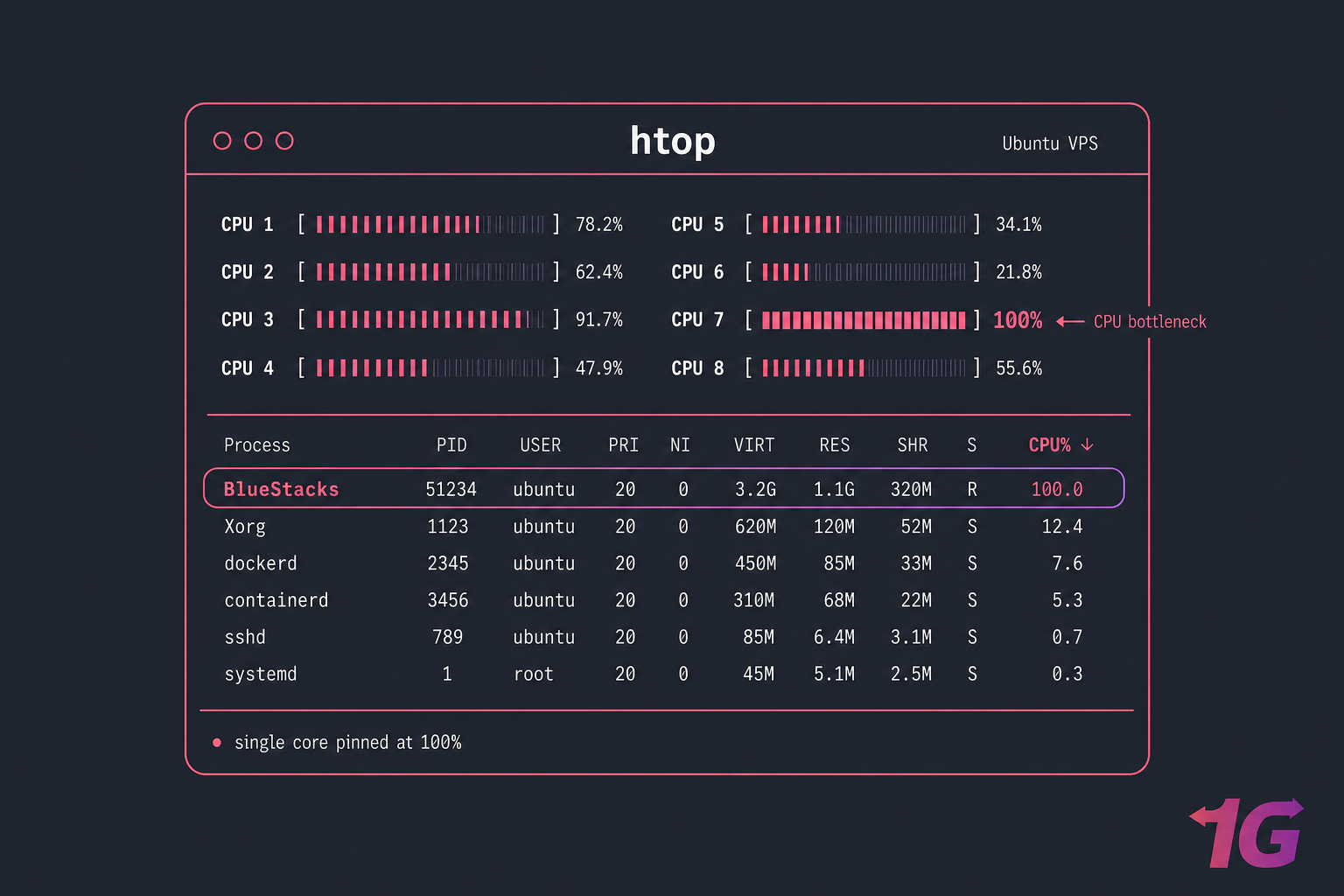The image size is (1344, 896).
Task: Expand the highlighted BlueStacks process row
Action: (663, 488)
